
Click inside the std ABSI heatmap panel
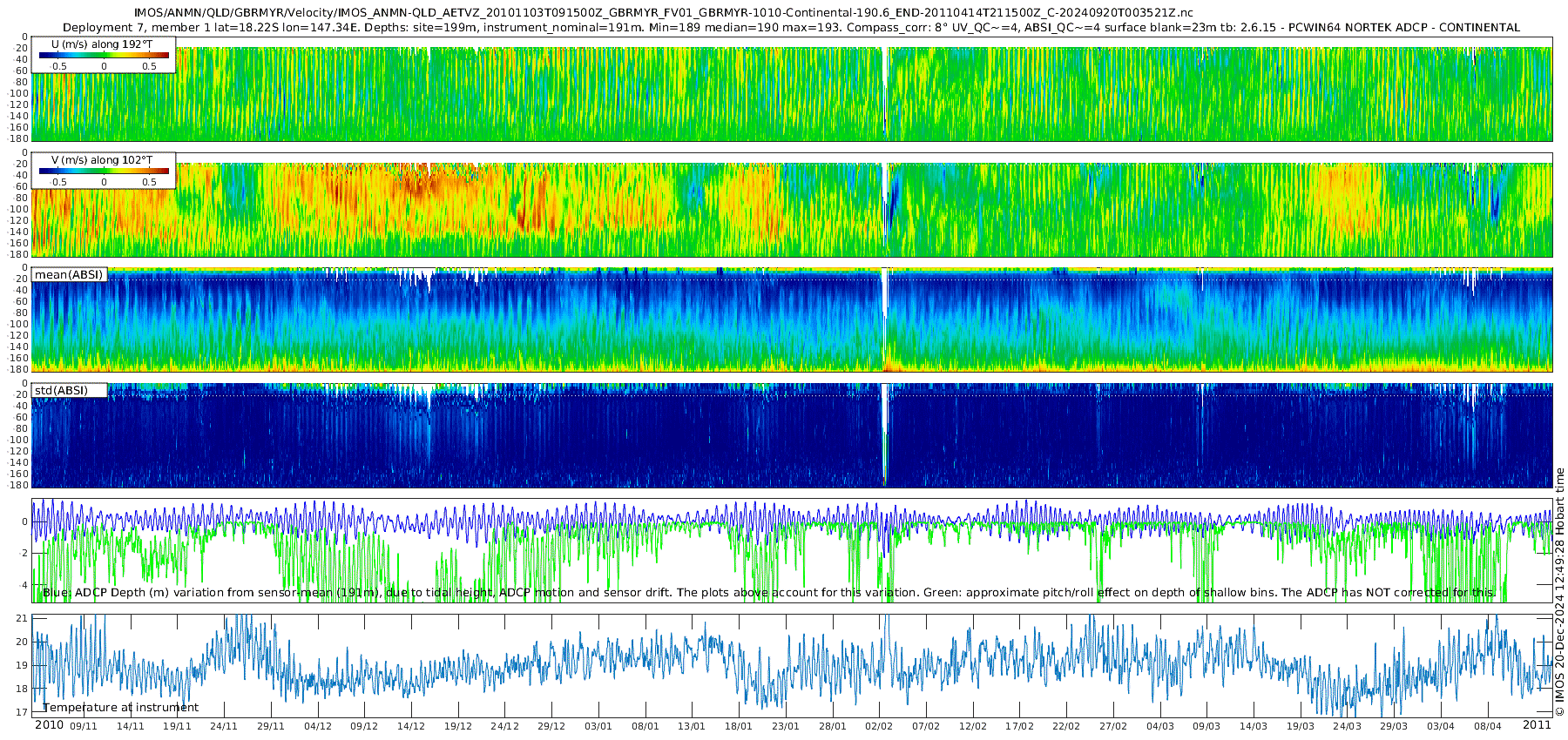[x=792, y=435]
